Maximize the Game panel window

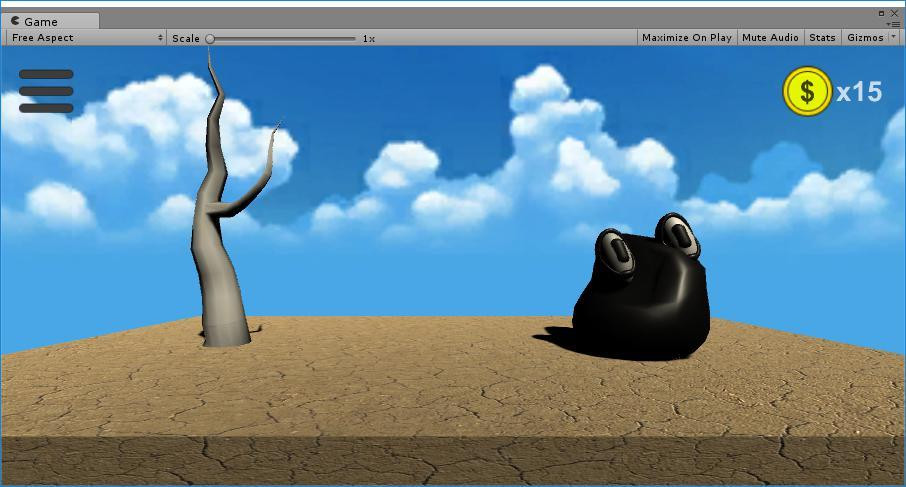(882, 13)
